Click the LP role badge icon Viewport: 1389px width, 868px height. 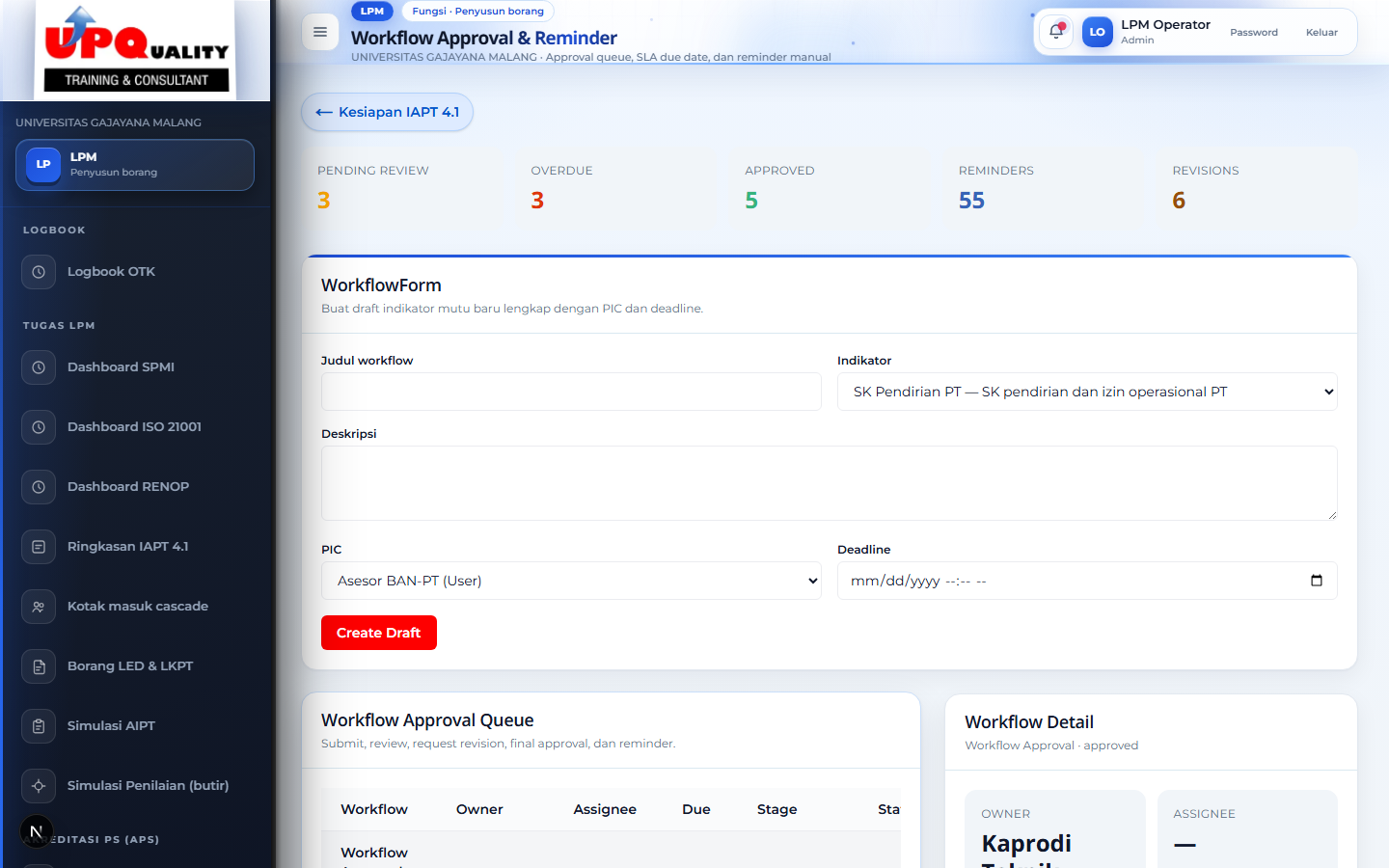(43, 165)
